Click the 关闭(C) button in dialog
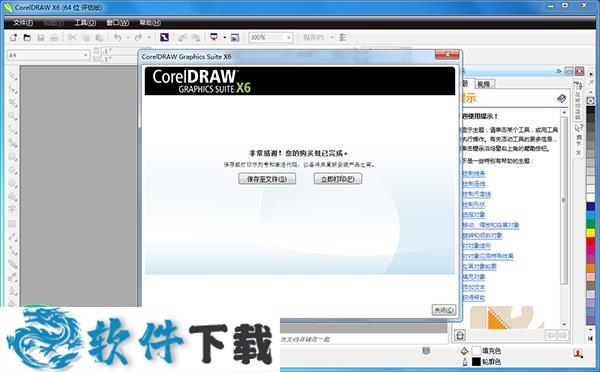 (x=444, y=310)
